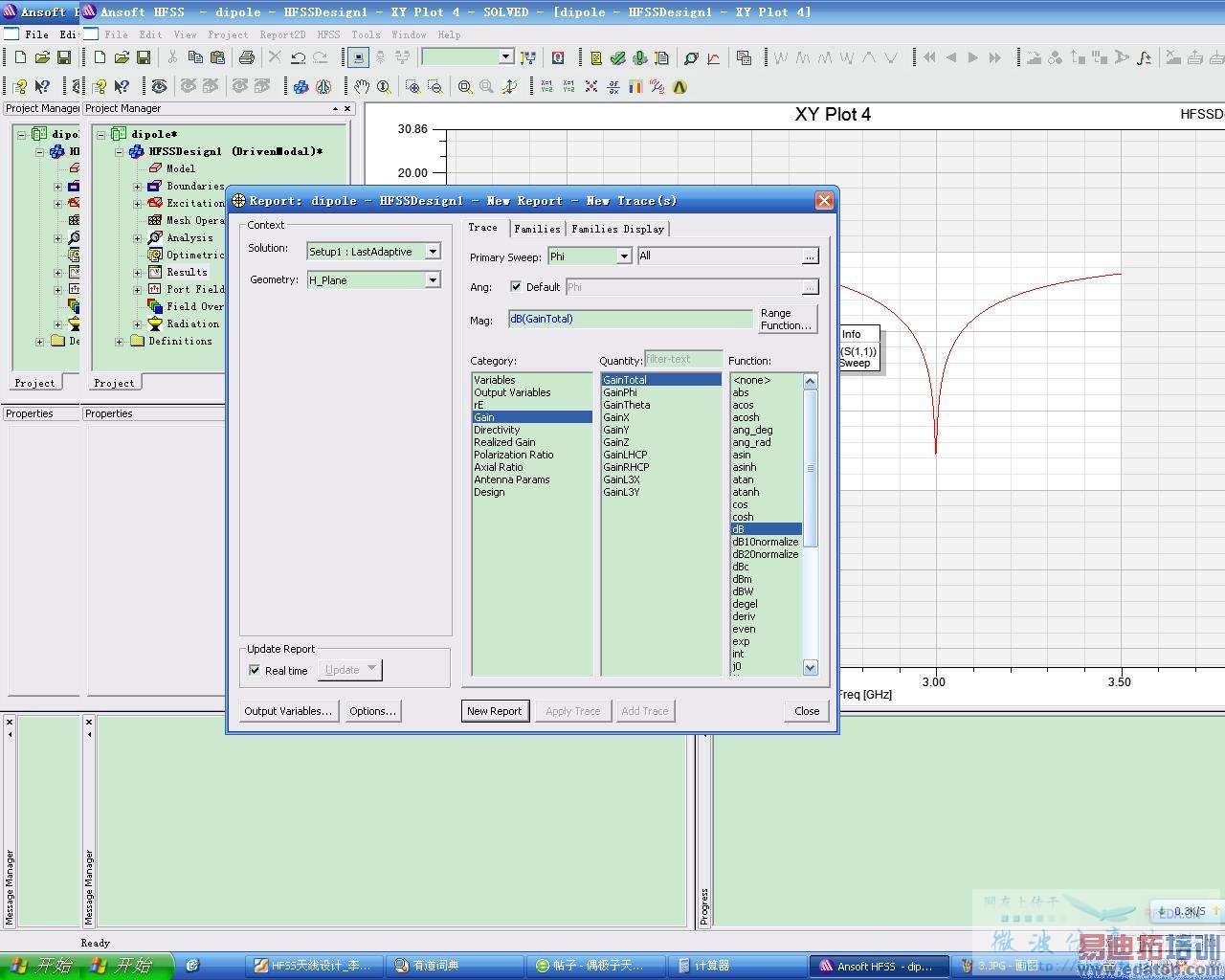Click the Quantity filter-text input field
The height and width of the screenshot is (980, 1225).
pyautogui.click(x=683, y=360)
